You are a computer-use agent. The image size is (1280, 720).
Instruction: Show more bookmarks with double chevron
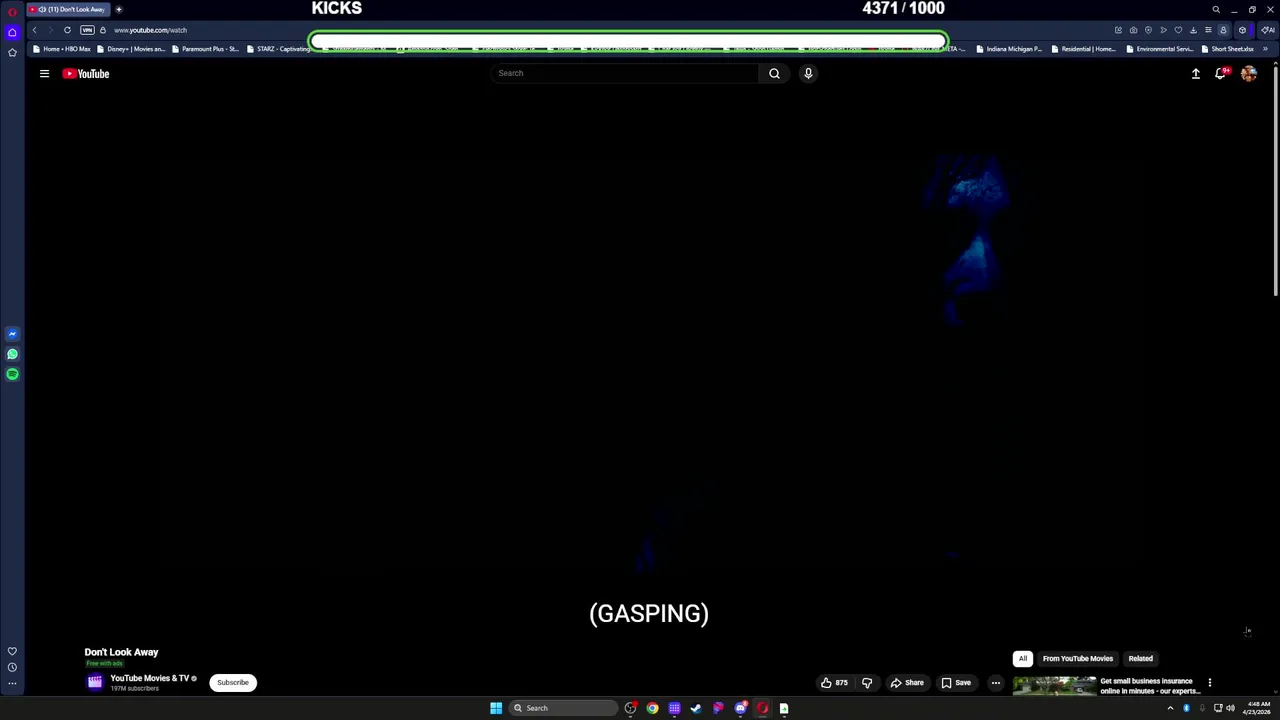[1265, 49]
